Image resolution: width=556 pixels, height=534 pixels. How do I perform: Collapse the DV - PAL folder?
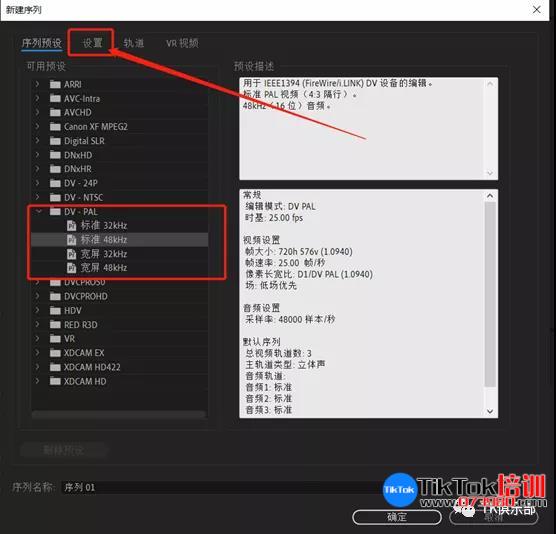(x=38, y=212)
